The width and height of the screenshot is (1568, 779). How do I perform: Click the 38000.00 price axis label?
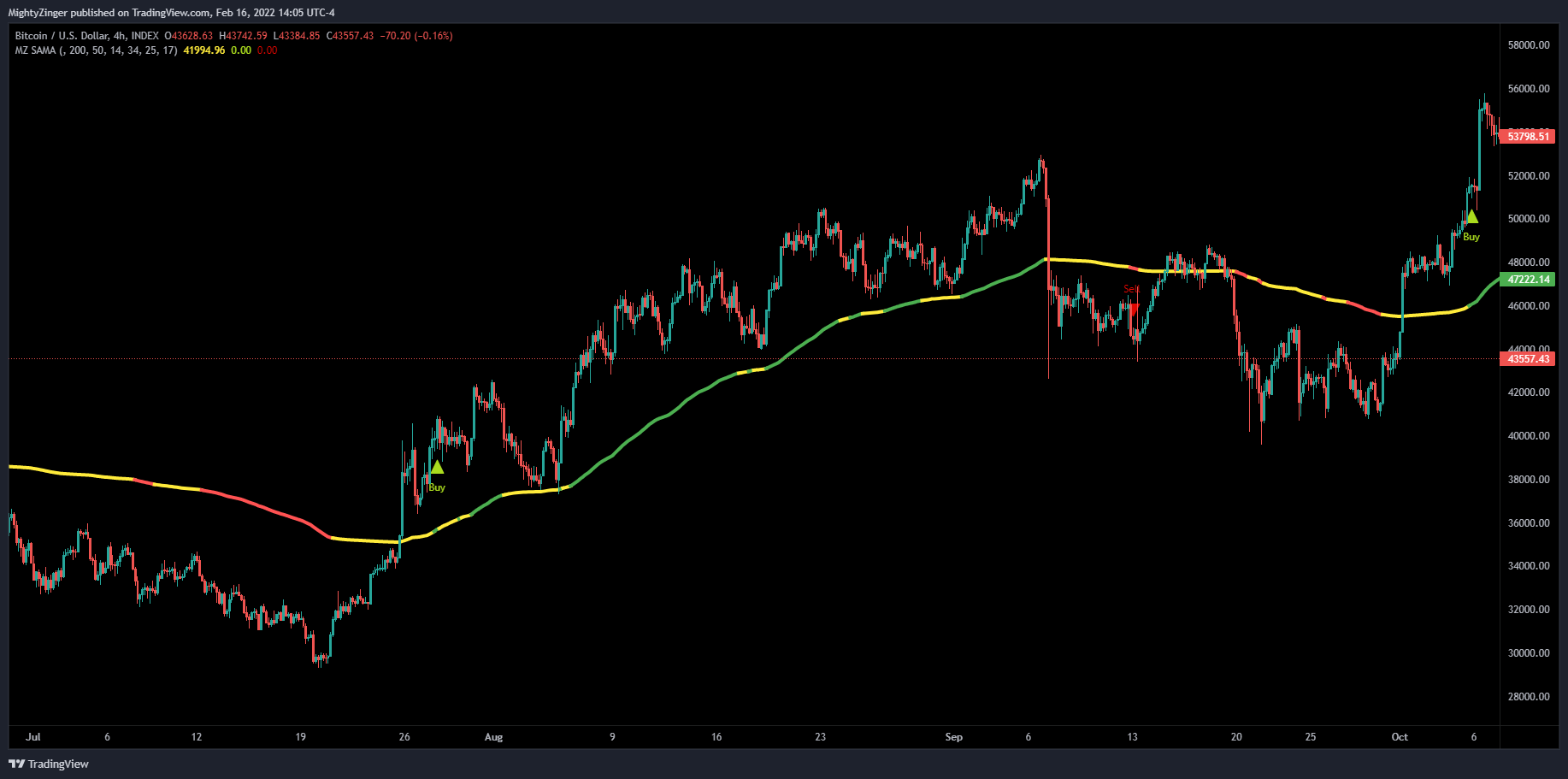tap(1528, 480)
